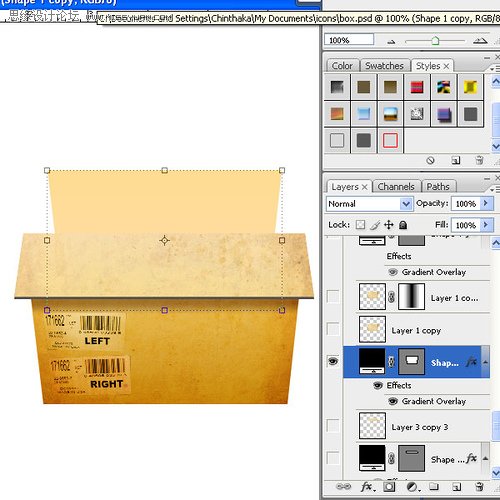This screenshot has height=500, width=500.
Task: Open the Fill slider arrow
Action: (x=486, y=225)
